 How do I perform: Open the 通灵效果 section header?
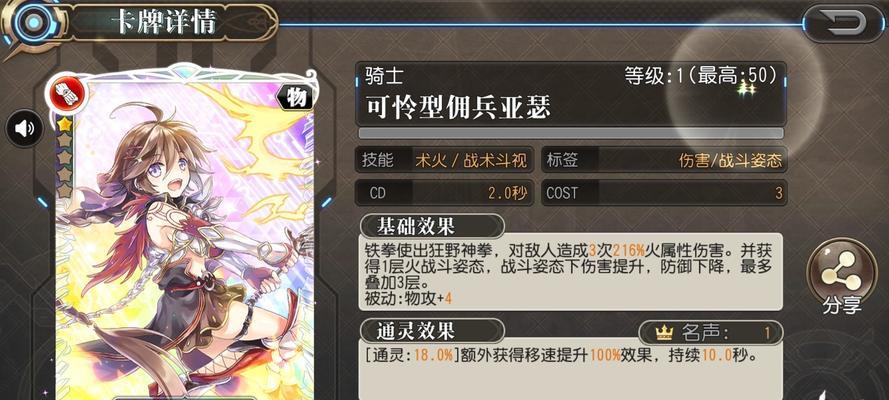pos(431,330)
